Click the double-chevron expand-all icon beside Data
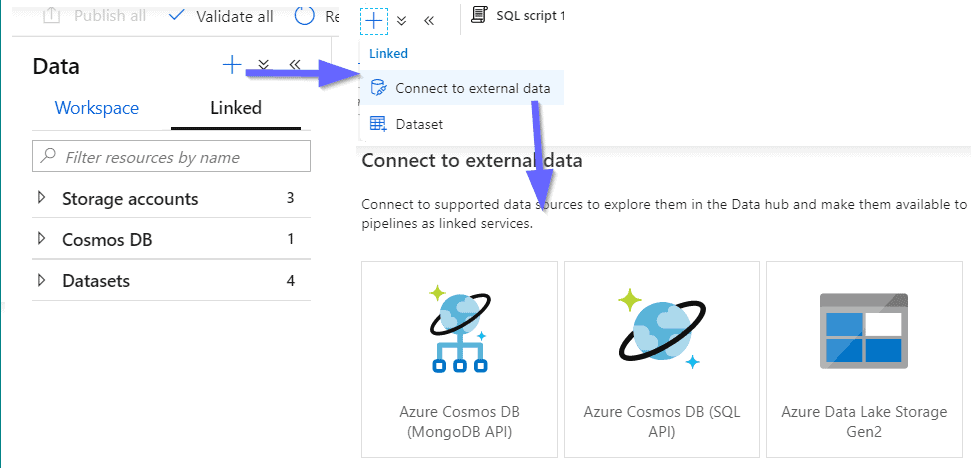971x468 pixels. (264, 65)
